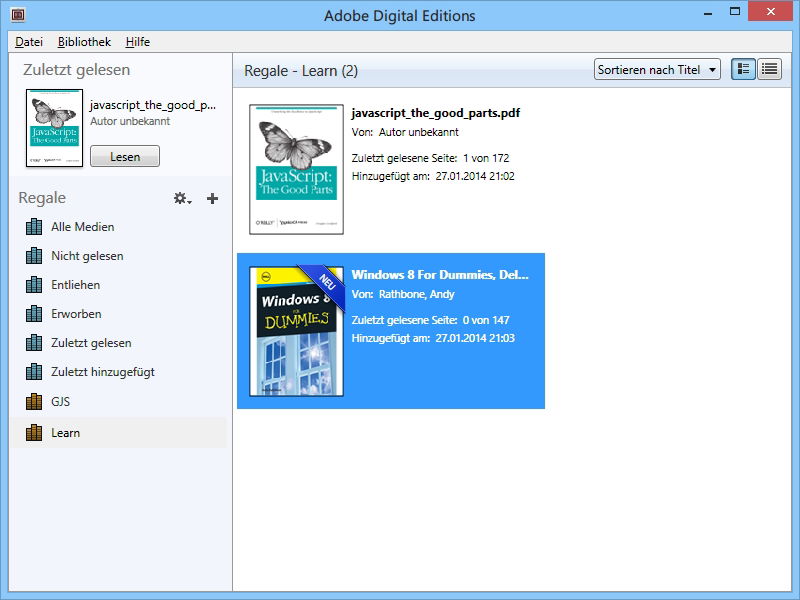Click the Zuletzt hinzugefügt shelf icon
Image resolution: width=800 pixels, height=600 pixels.
[x=34, y=372]
